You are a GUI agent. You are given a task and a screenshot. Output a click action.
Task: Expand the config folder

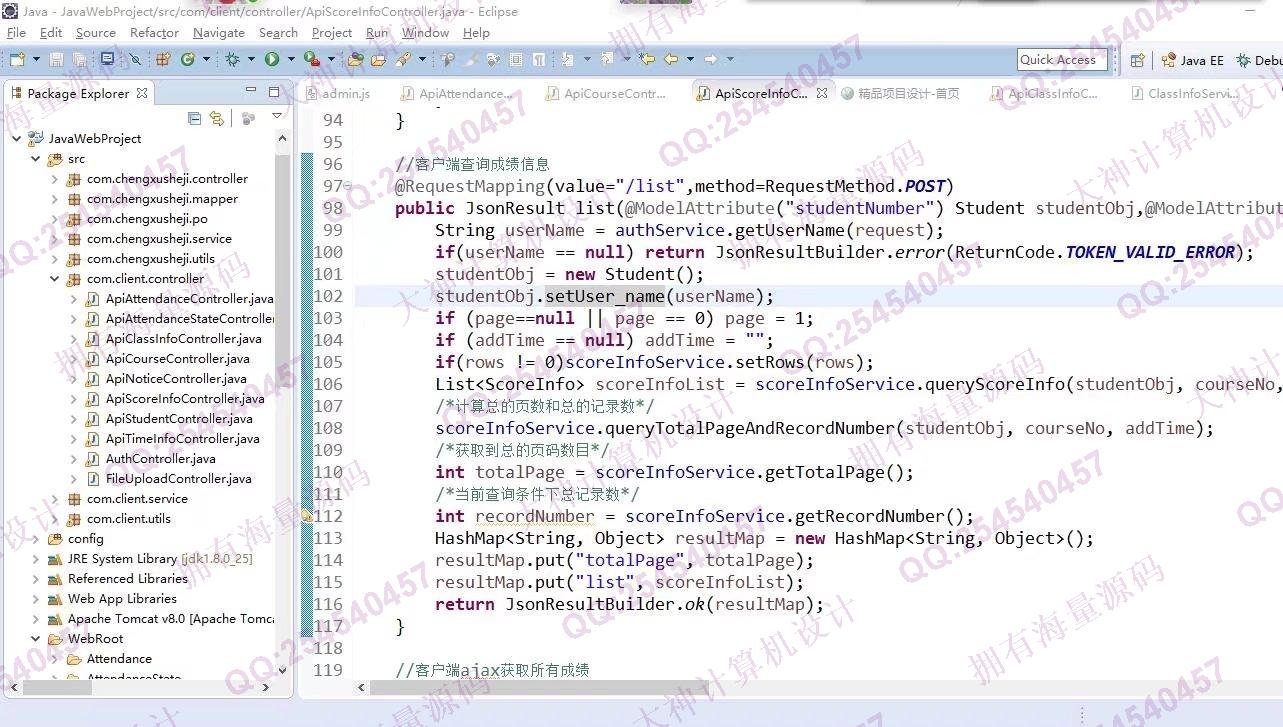point(36,539)
